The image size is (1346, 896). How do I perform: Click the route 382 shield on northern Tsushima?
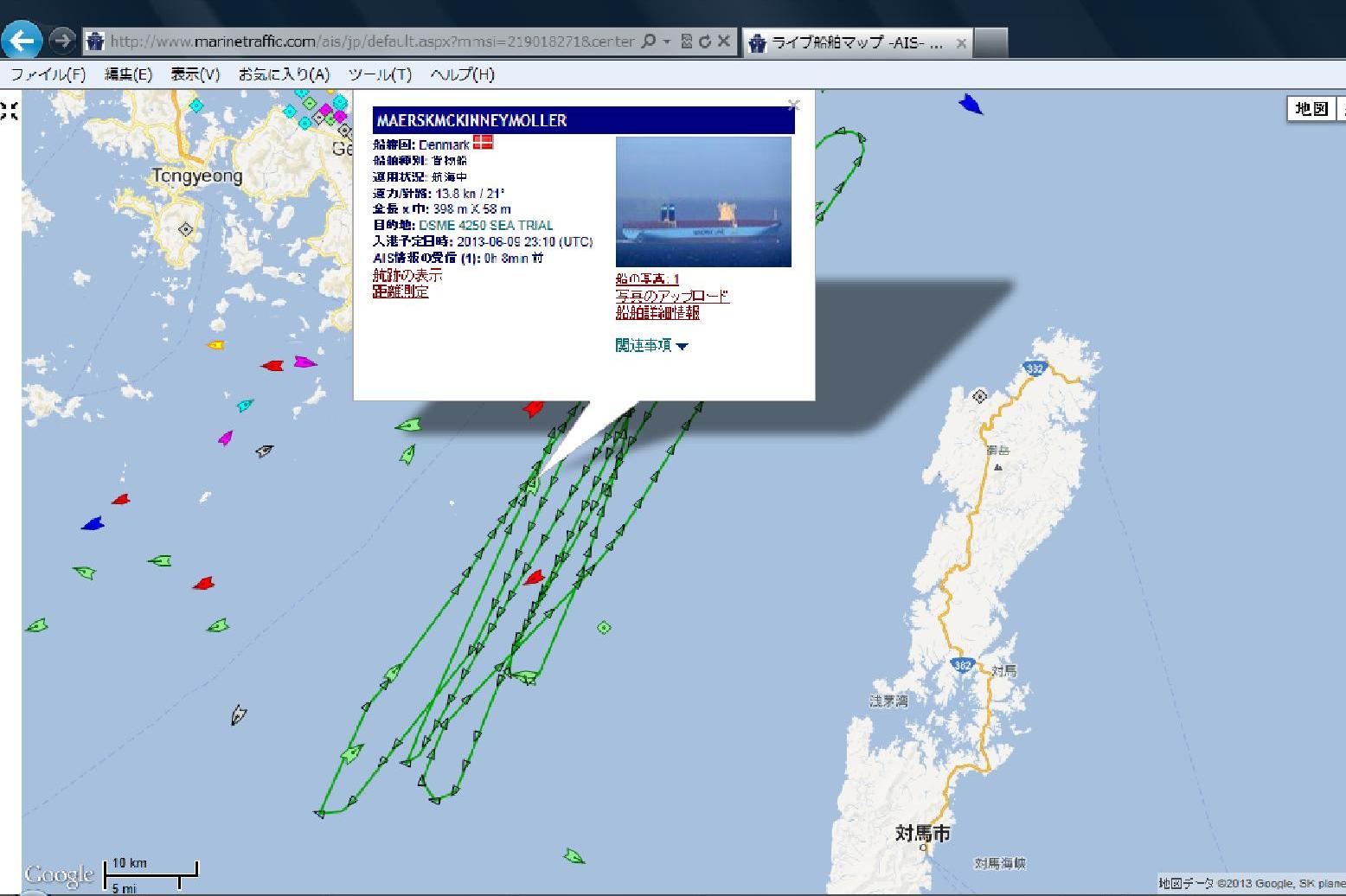pyautogui.click(x=1035, y=368)
